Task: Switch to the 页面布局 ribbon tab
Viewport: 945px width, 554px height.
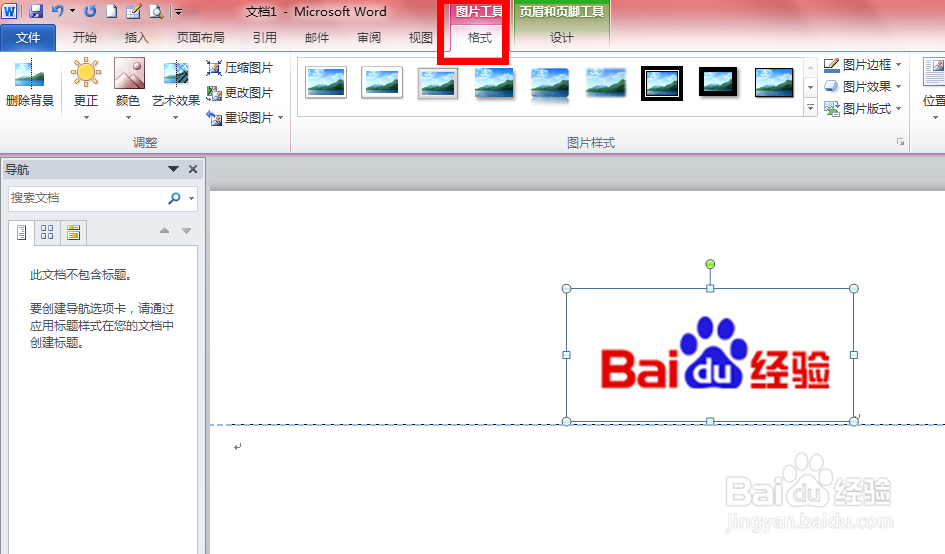Action: click(x=200, y=37)
